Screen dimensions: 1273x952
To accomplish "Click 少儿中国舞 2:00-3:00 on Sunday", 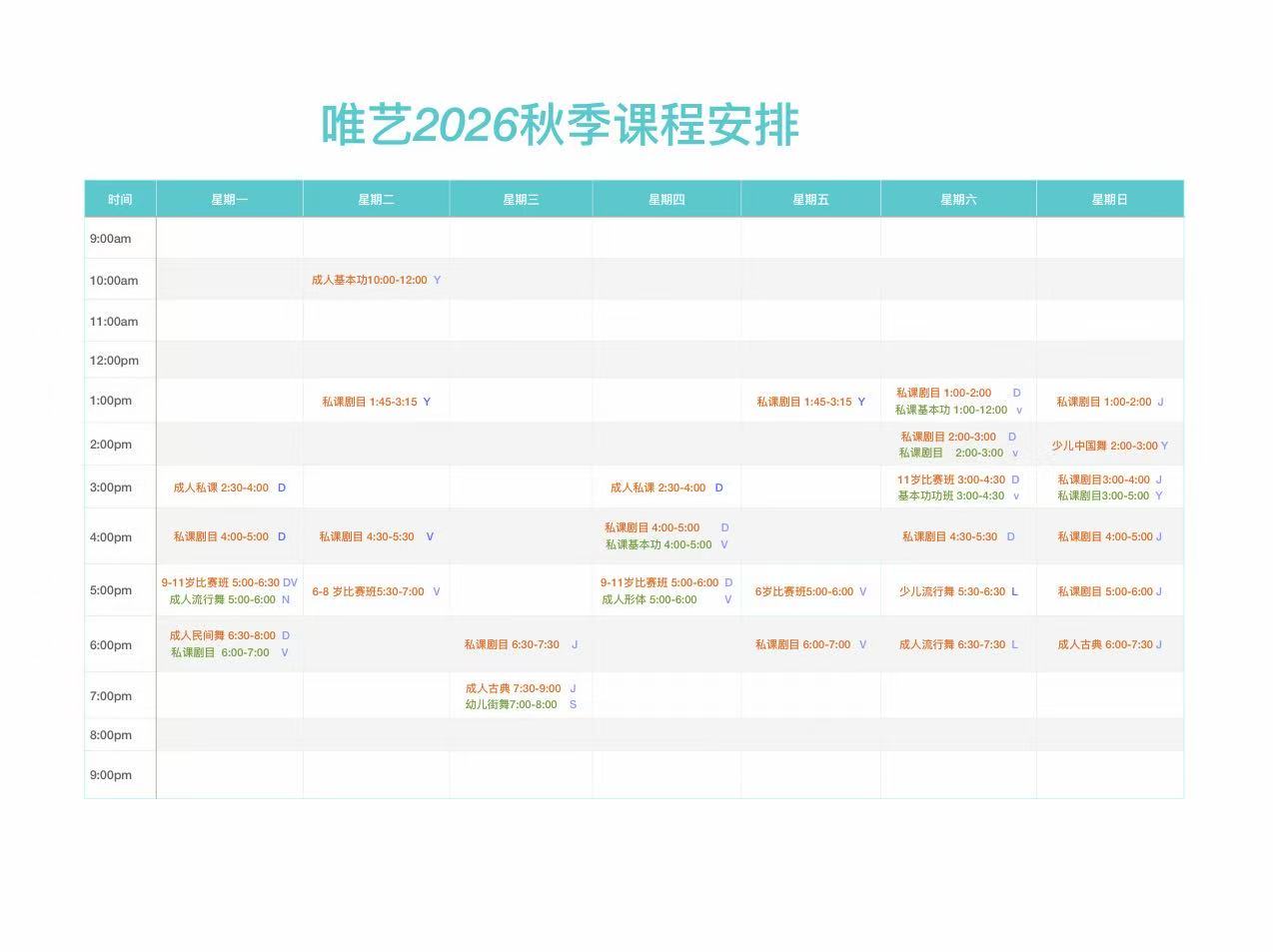I will pos(1104,447).
